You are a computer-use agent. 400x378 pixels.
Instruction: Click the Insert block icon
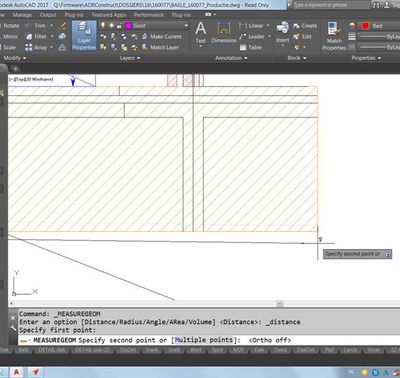point(283,33)
